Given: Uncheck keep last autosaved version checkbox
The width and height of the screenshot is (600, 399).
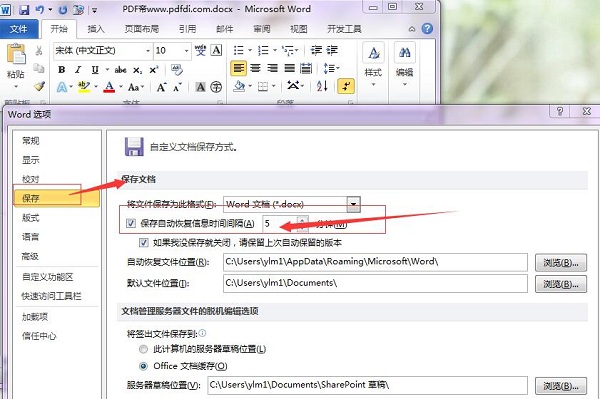Looking at the screenshot, I should 144,243.
